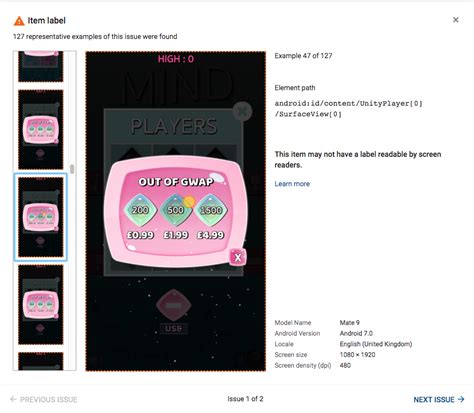474x413 pixels.
Task: Close the Item label dialog with X
Action: (x=456, y=20)
